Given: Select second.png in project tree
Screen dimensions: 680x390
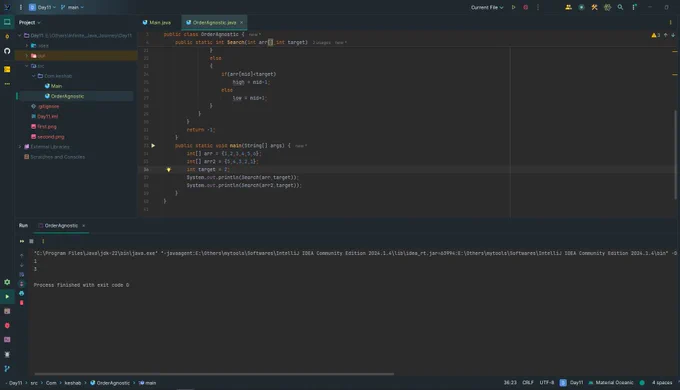Looking at the screenshot, I should point(48,137).
